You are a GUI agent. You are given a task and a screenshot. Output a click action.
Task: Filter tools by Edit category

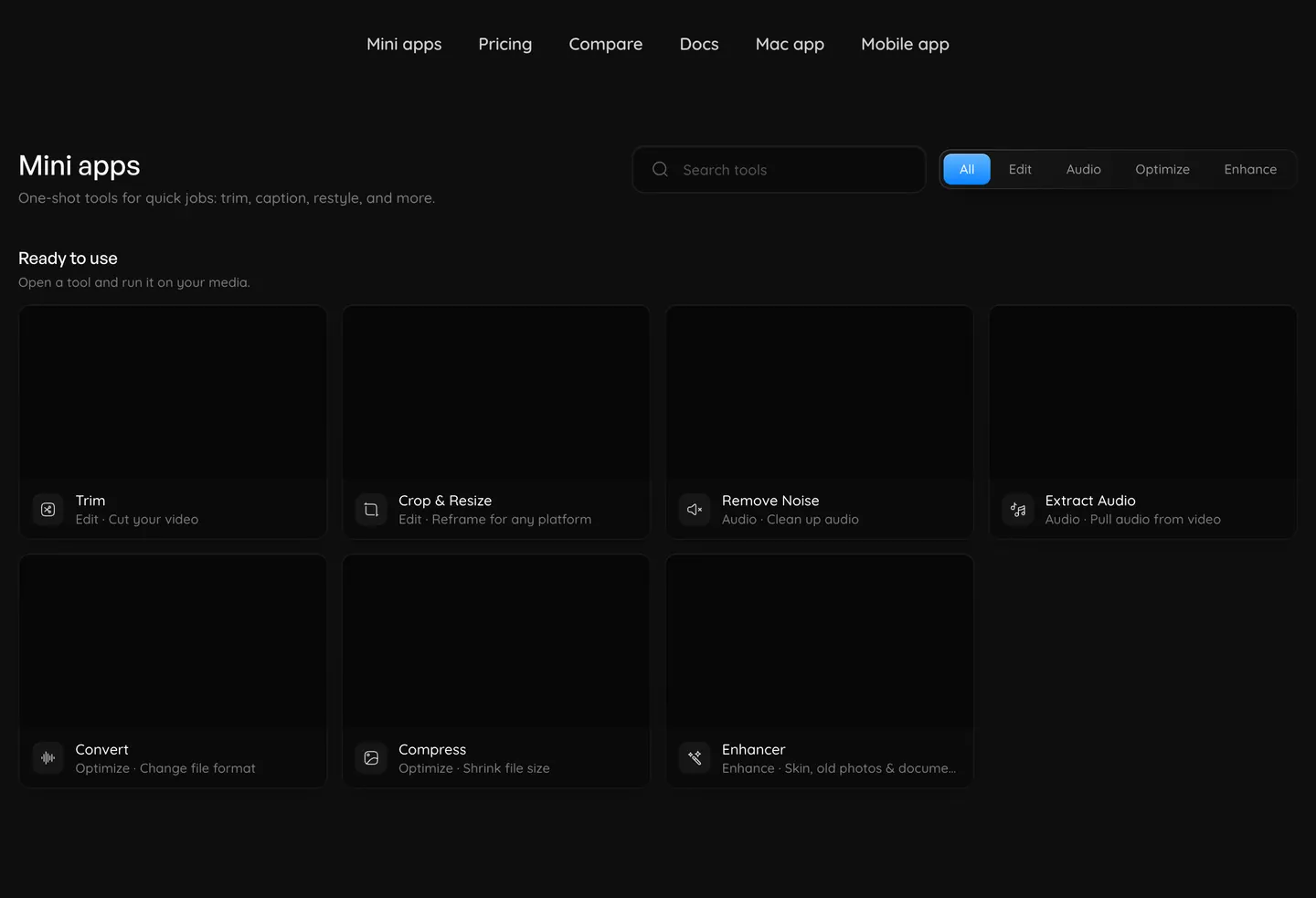coord(1020,169)
